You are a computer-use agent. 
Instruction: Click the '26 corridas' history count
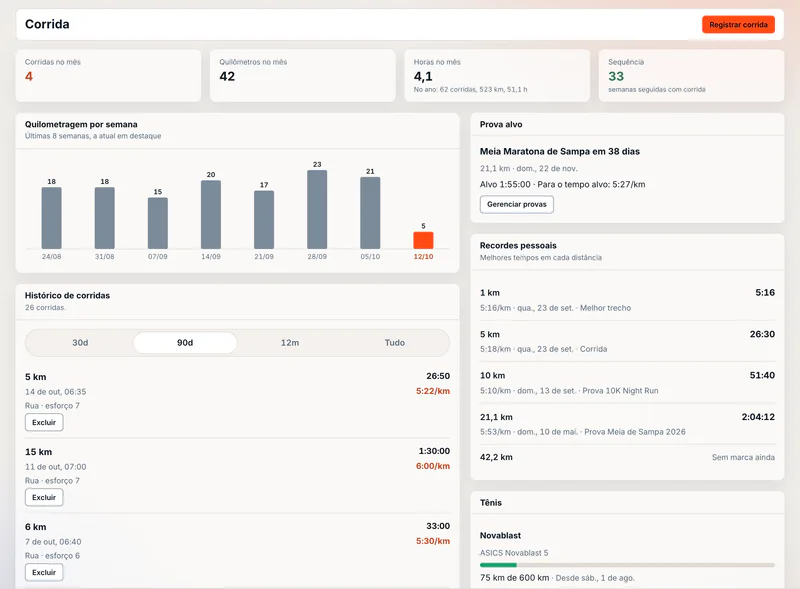click(x=45, y=307)
